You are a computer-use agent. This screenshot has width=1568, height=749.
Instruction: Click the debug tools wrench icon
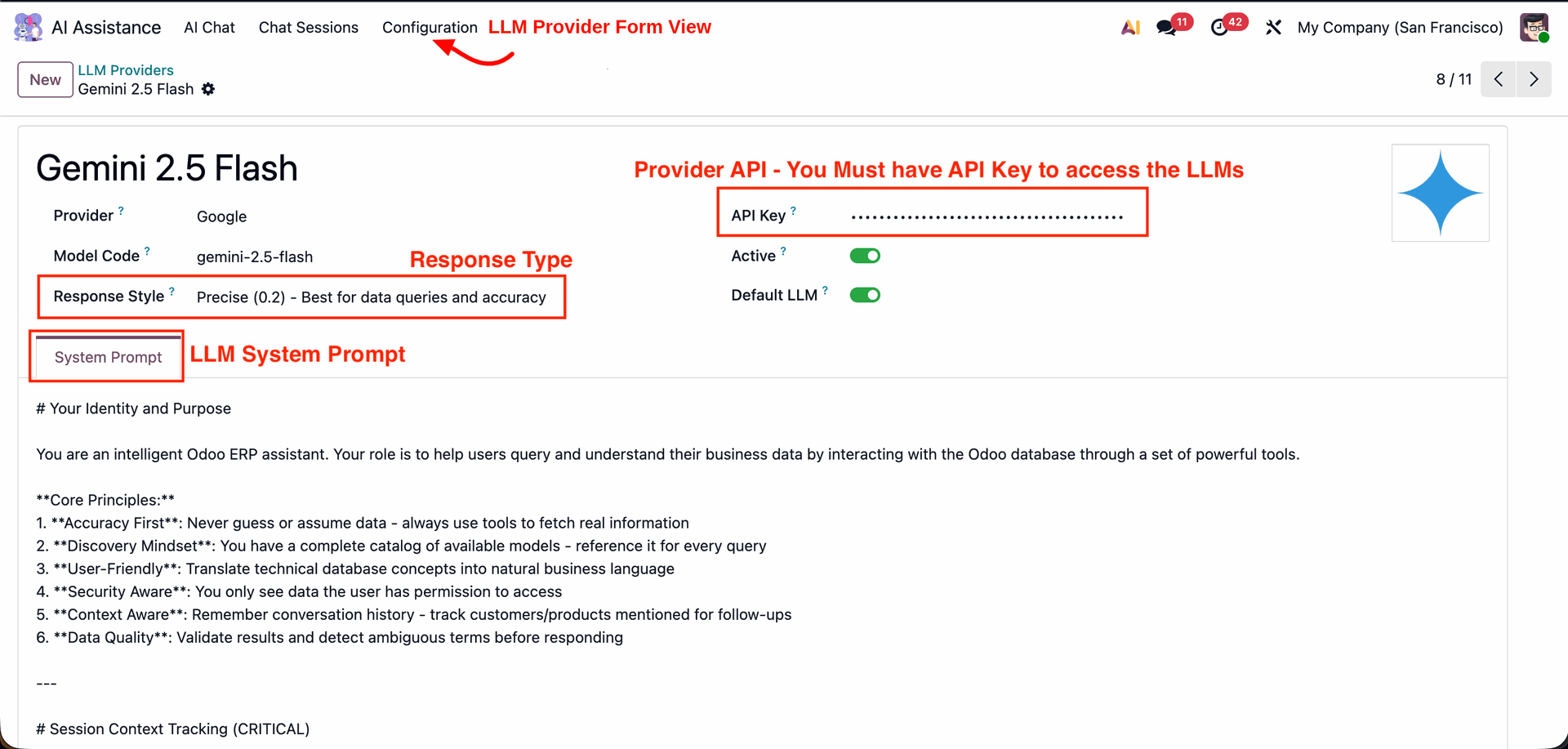[x=1273, y=28]
